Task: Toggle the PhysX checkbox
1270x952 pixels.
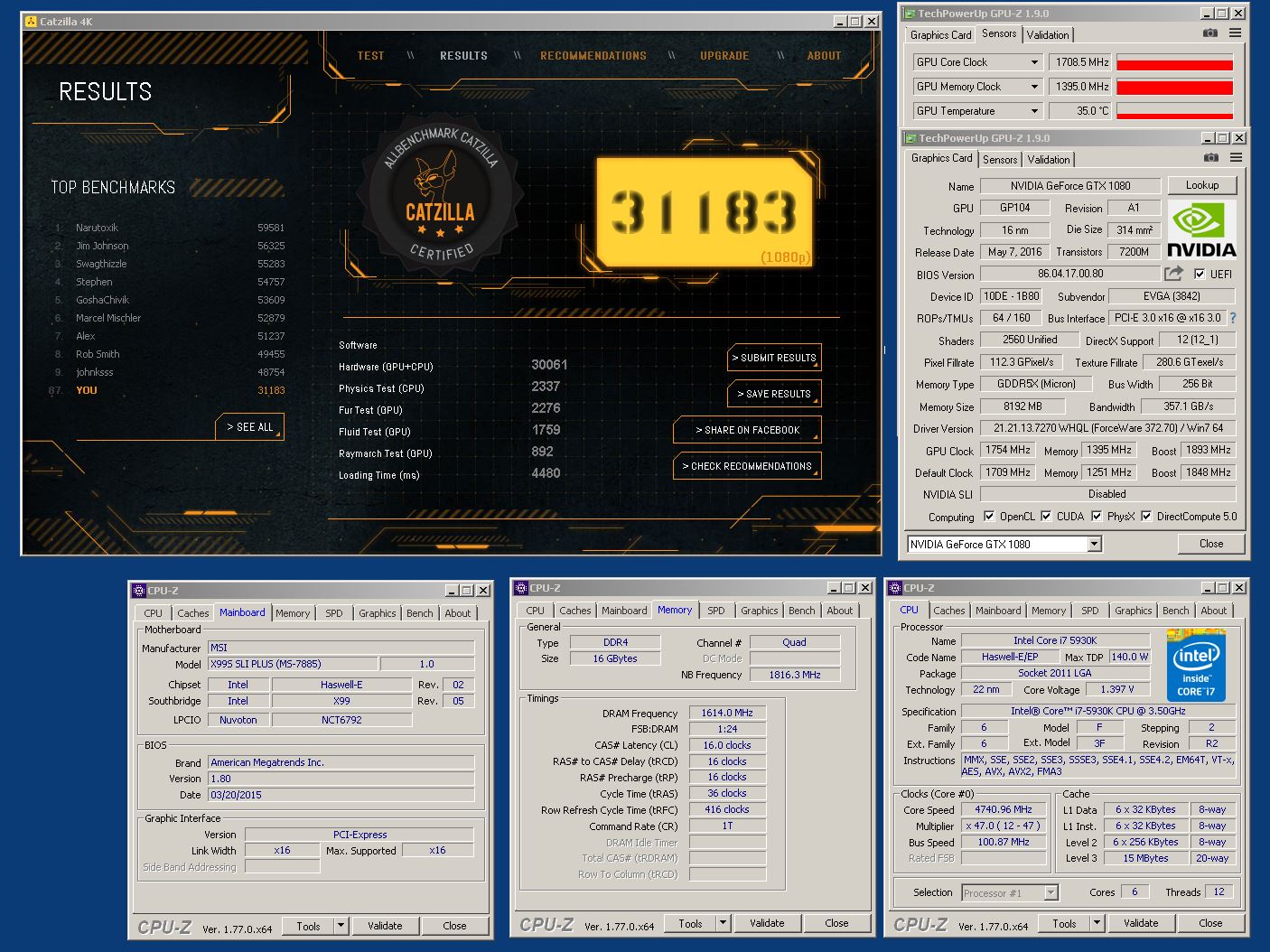Action: pos(1097,517)
